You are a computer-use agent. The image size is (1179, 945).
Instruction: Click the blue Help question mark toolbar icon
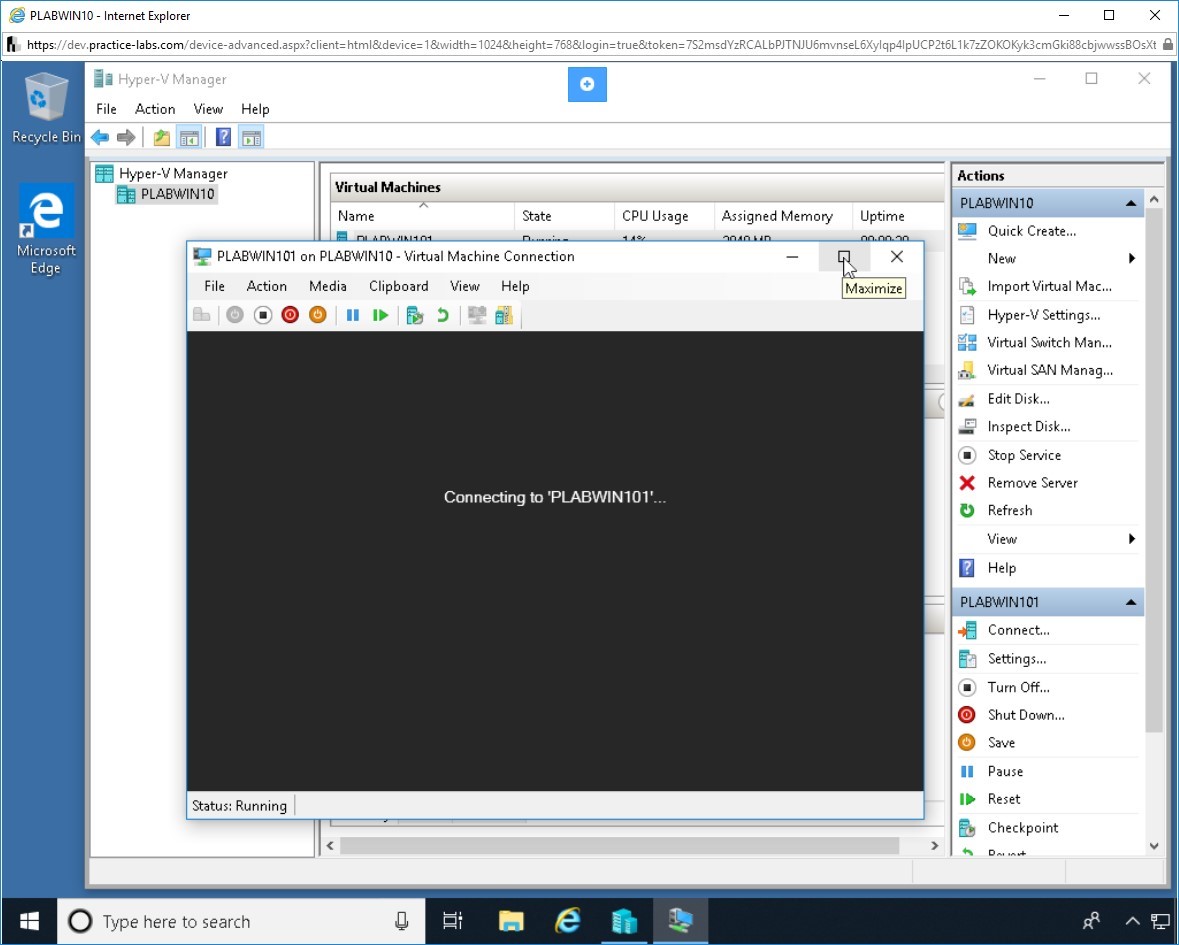click(223, 138)
